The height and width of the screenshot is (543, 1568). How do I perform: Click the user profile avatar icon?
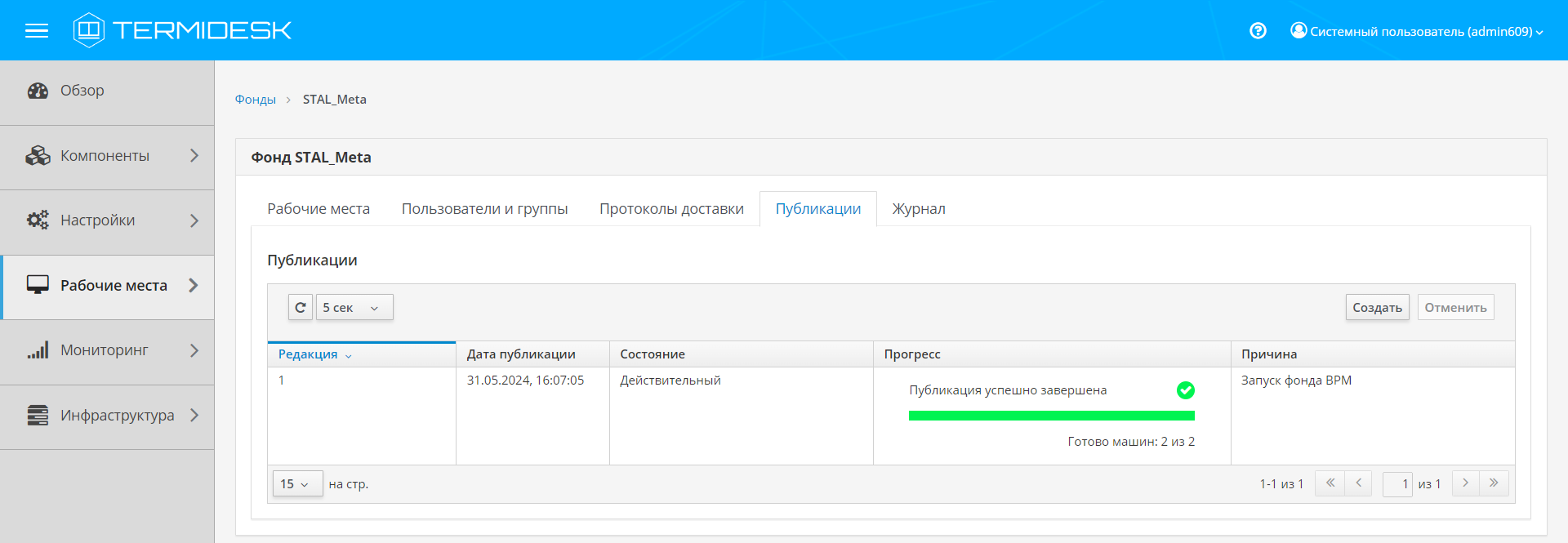tap(1298, 31)
